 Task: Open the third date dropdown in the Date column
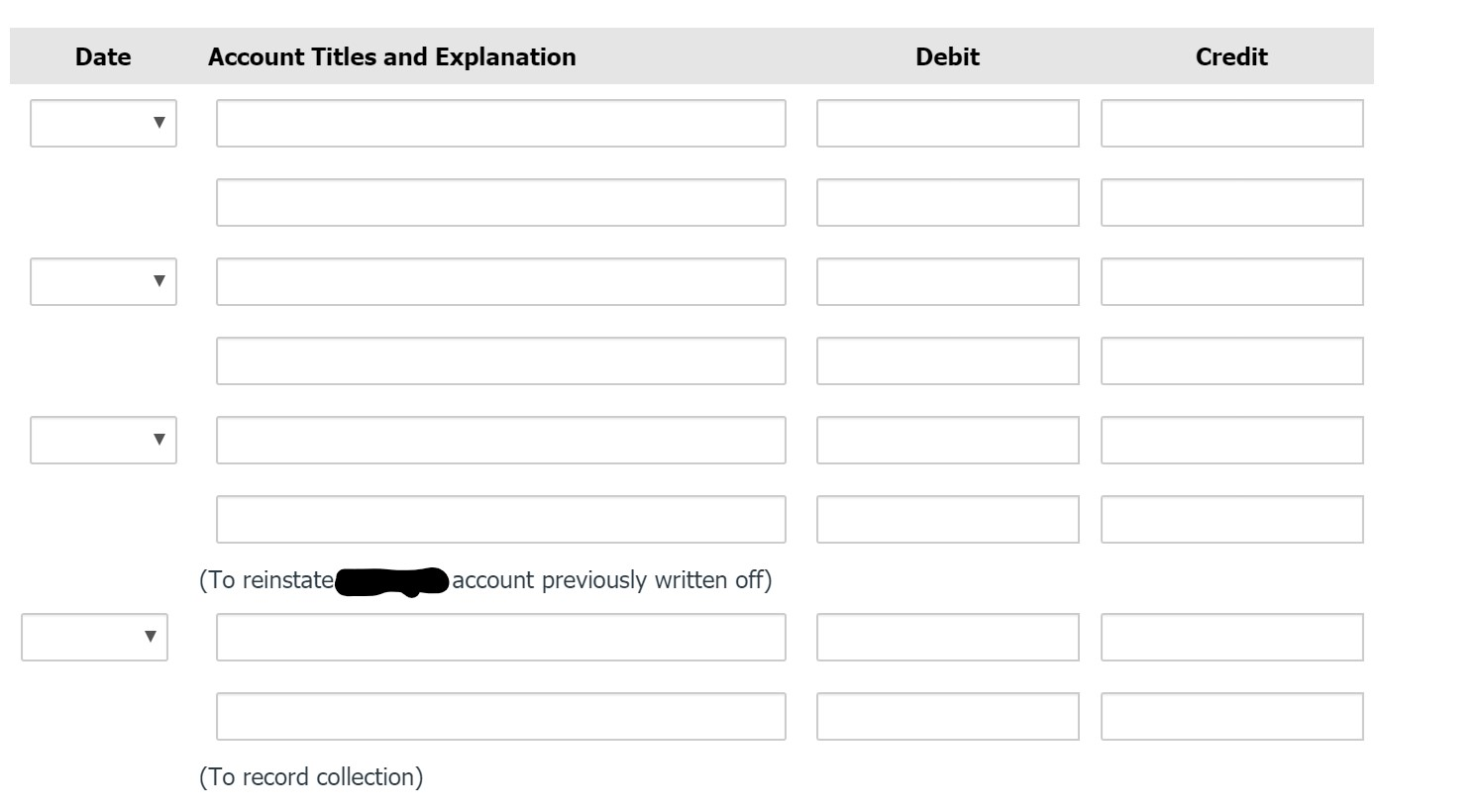[x=103, y=440]
